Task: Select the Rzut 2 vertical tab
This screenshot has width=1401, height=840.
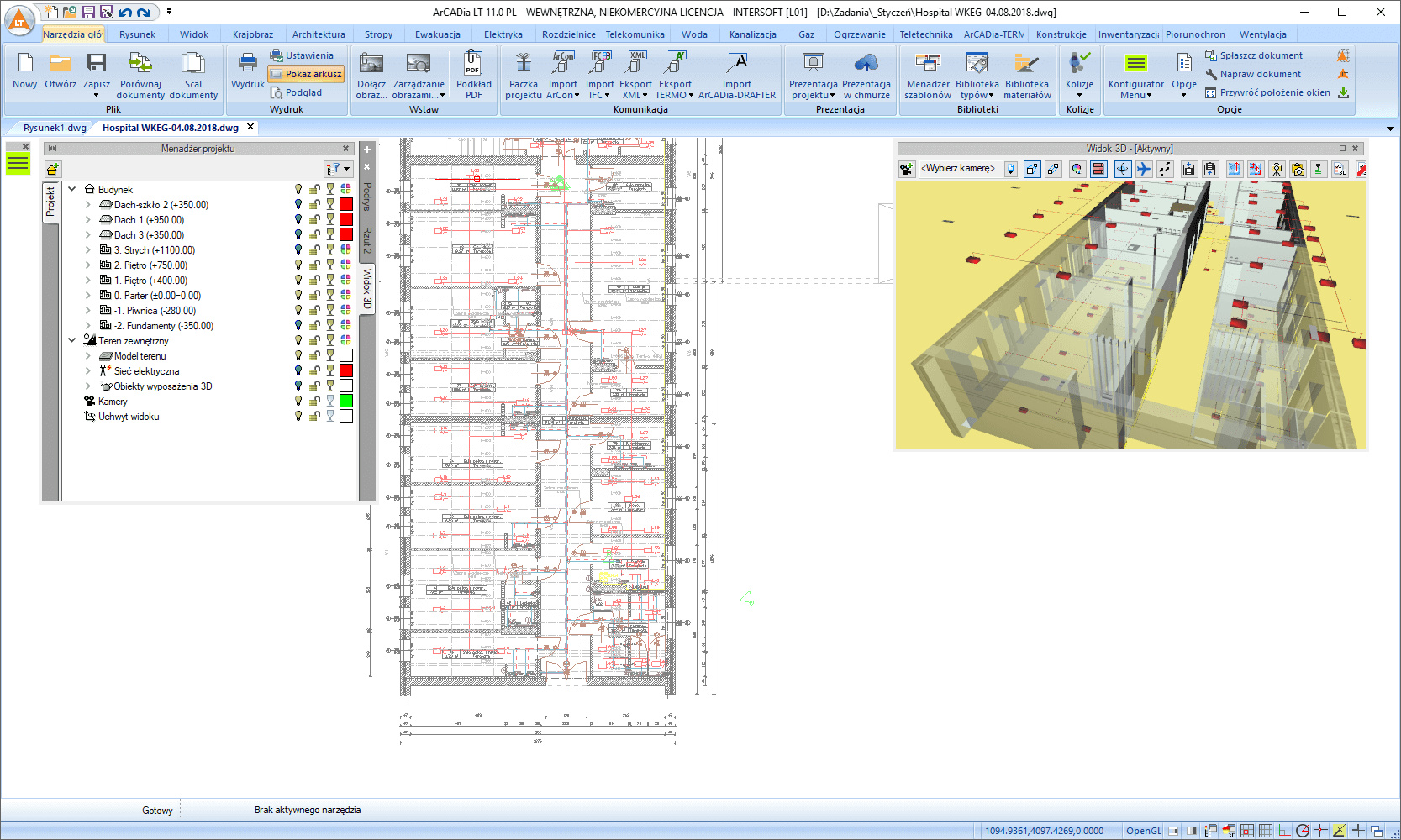Action: coord(367,240)
